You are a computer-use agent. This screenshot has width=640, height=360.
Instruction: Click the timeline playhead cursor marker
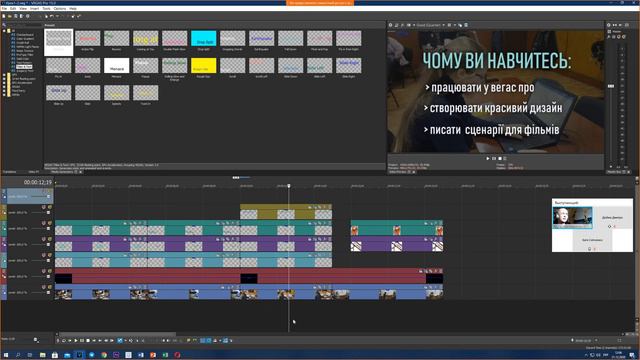289,186
